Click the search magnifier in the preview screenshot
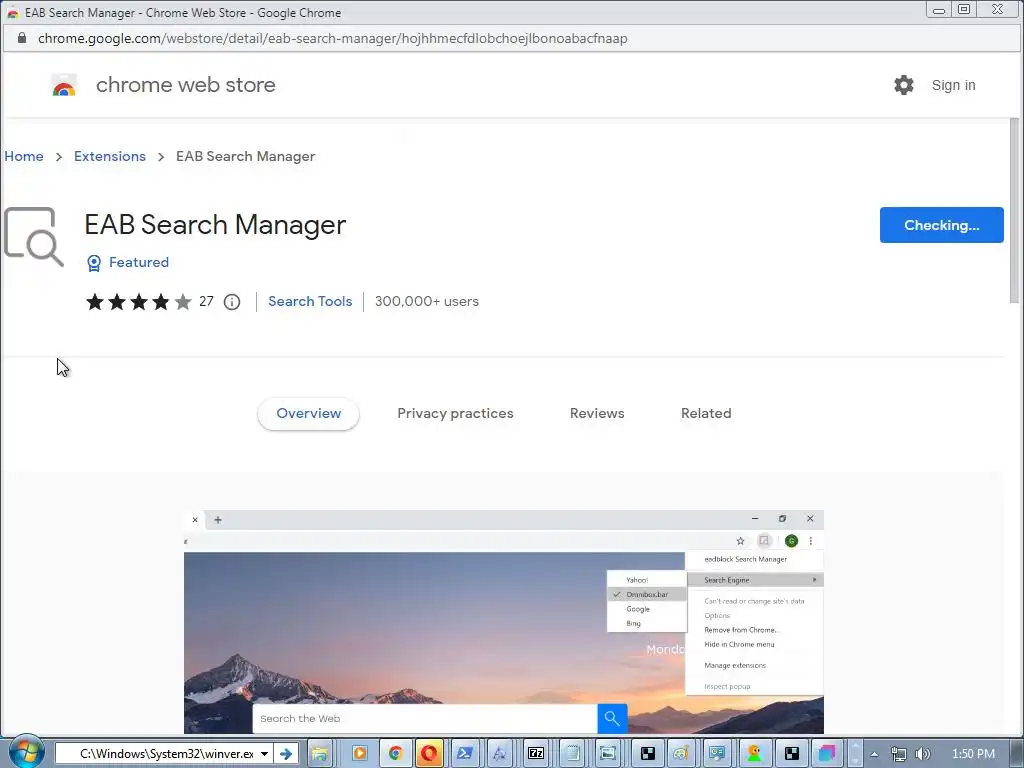The height and width of the screenshot is (768, 1024). (612, 718)
